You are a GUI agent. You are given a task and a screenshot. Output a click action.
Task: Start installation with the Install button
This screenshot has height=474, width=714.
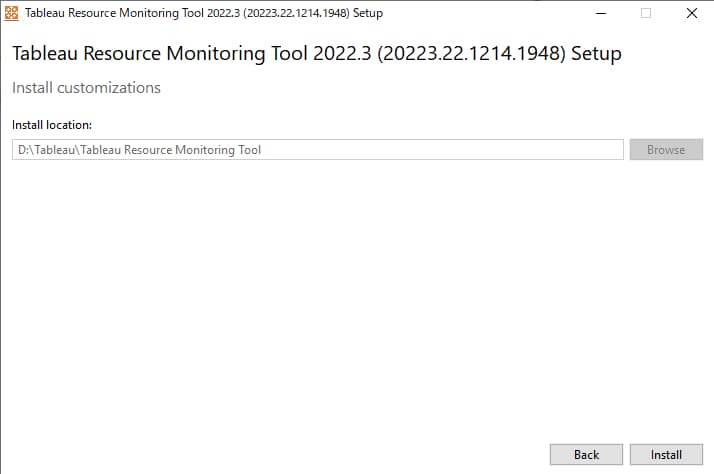pos(666,454)
